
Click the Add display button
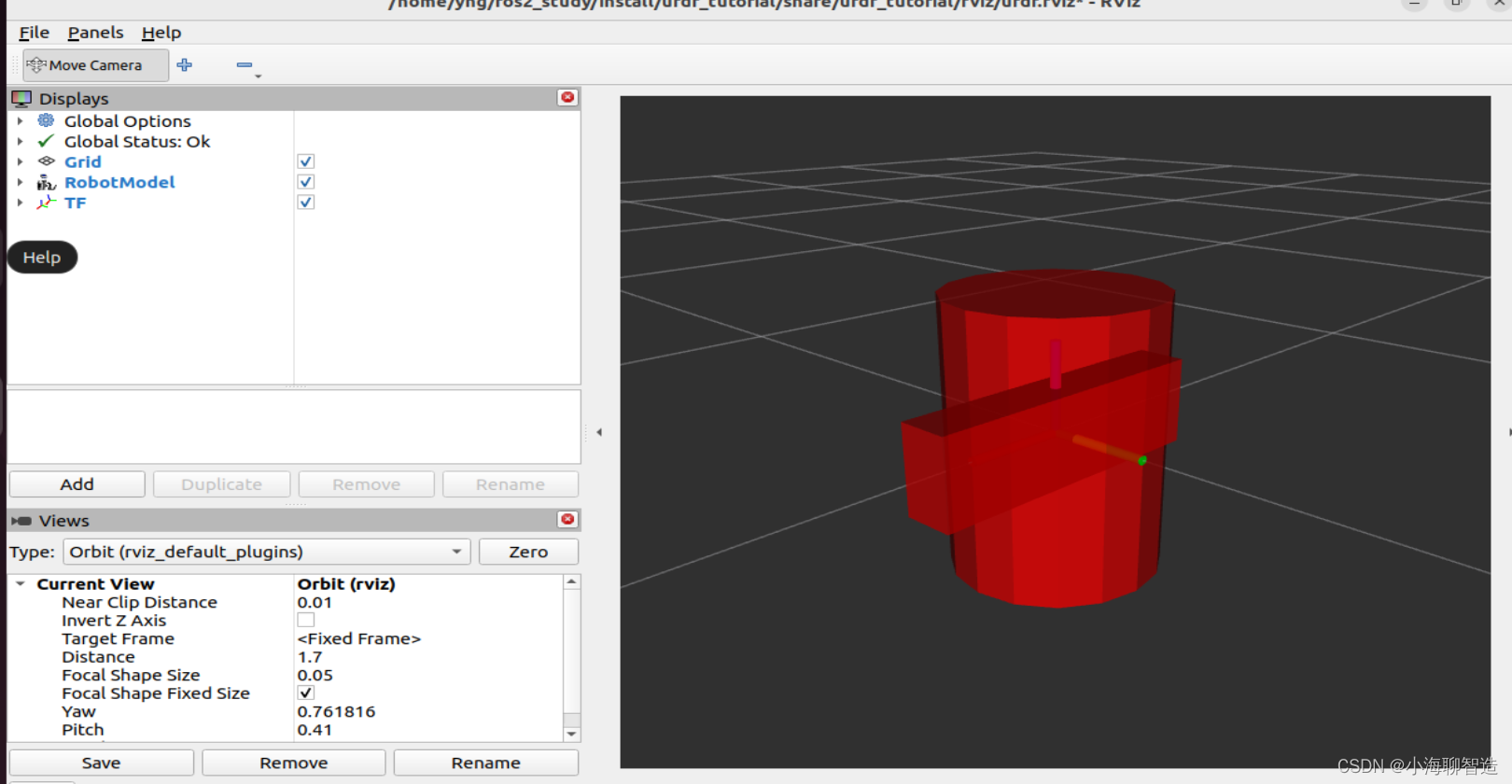pos(77,484)
